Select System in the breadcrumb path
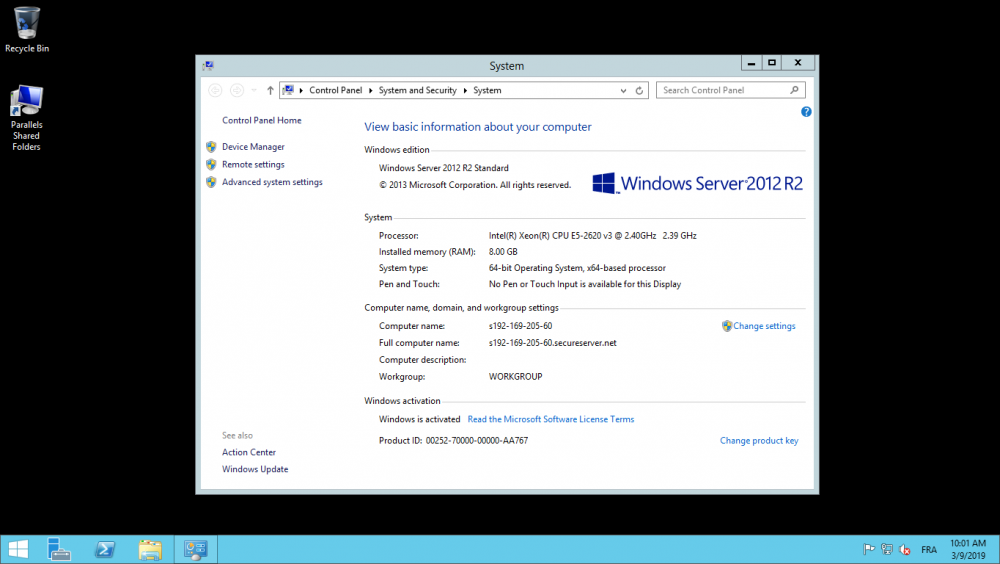Screen dimensions: 1000x564 pyautogui.click(x=487, y=91)
